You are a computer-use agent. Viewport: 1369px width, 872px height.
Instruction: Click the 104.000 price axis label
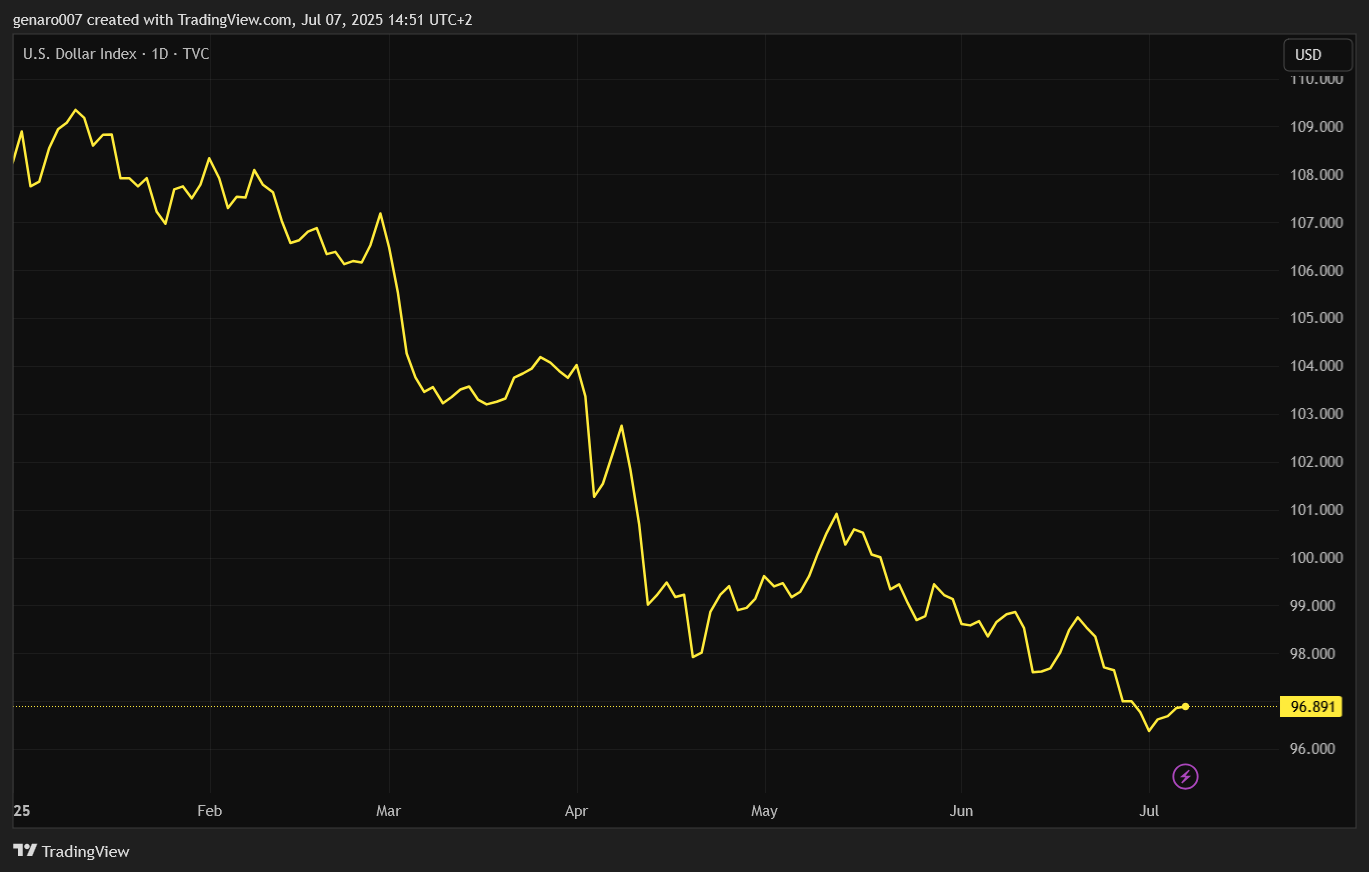1316,366
